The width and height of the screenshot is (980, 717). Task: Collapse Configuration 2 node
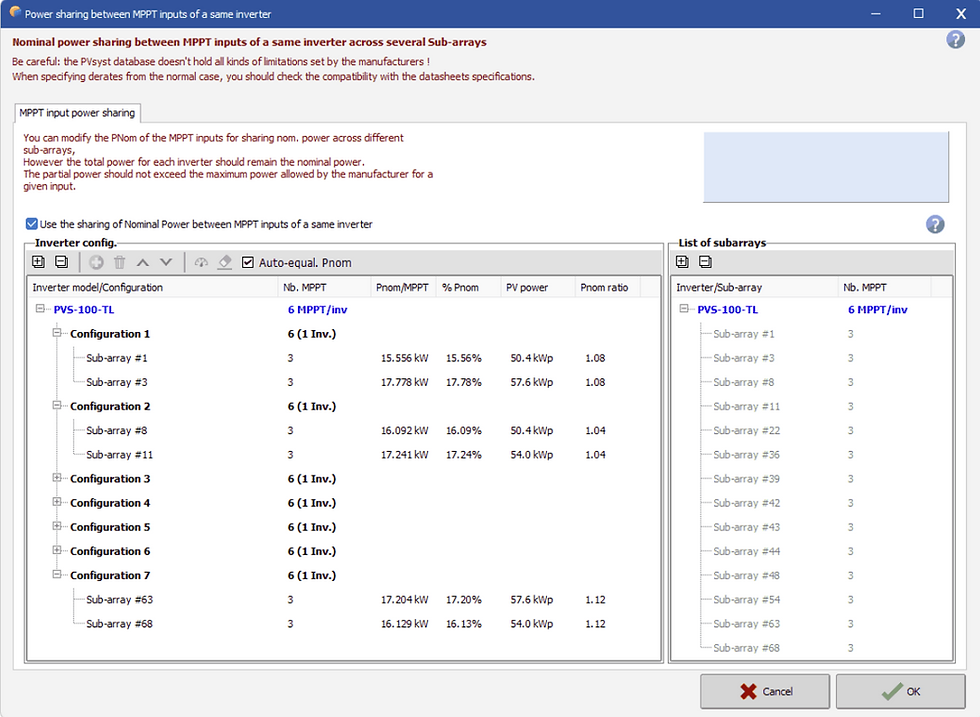pos(57,406)
